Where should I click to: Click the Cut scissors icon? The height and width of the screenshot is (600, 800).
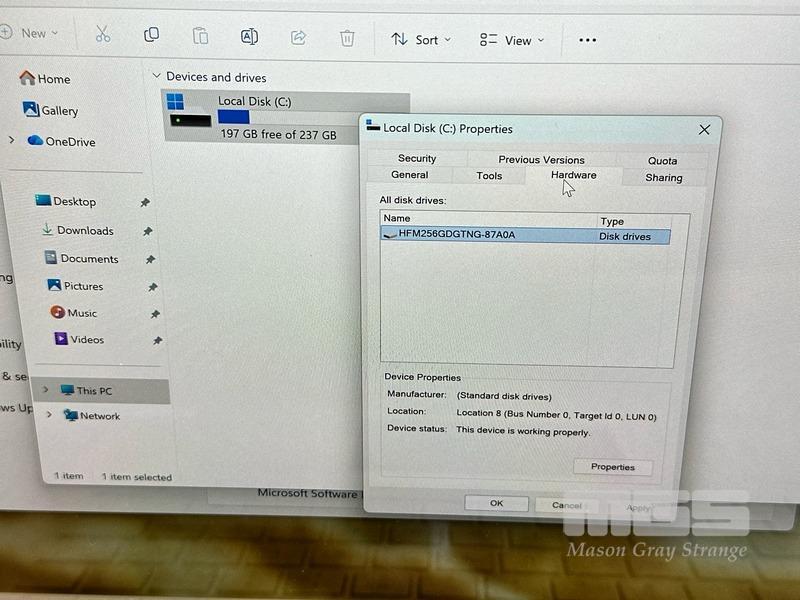(103, 35)
